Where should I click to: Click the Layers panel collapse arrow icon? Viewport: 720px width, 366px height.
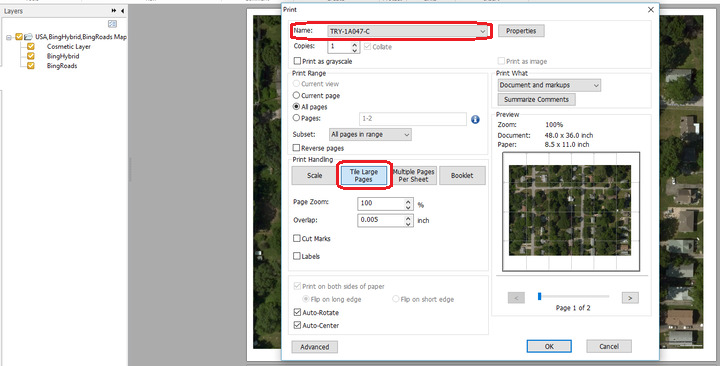pyautogui.click(x=123, y=11)
